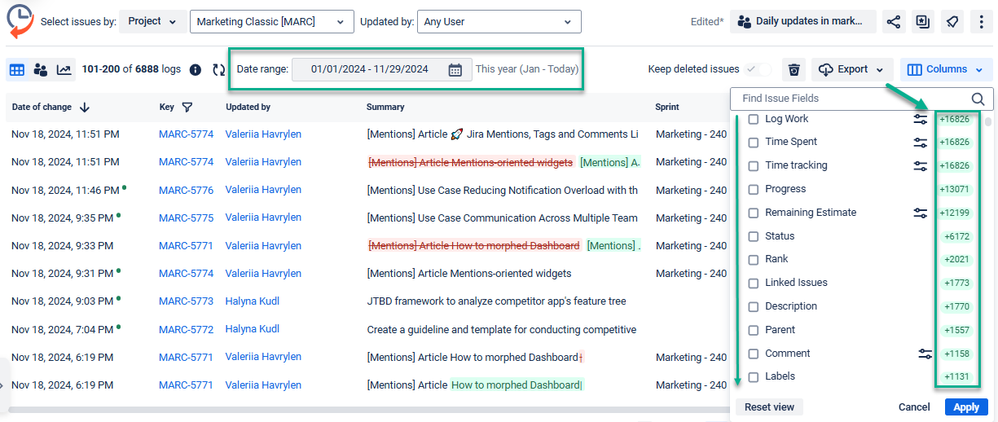Check the Labels field checkbox
This screenshot has width=998, height=422.
click(753, 377)
